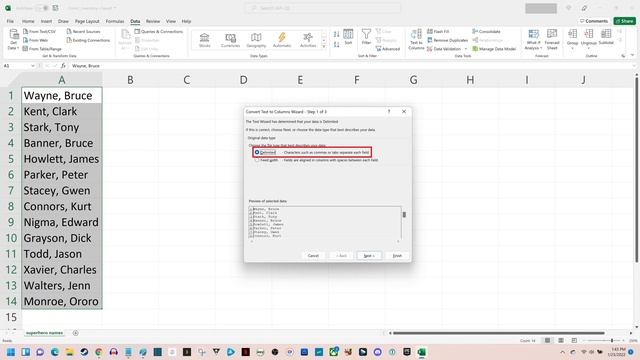Choose the Activities data type
Viewport: 640px width, 360px height.
(x=308, y=40)
